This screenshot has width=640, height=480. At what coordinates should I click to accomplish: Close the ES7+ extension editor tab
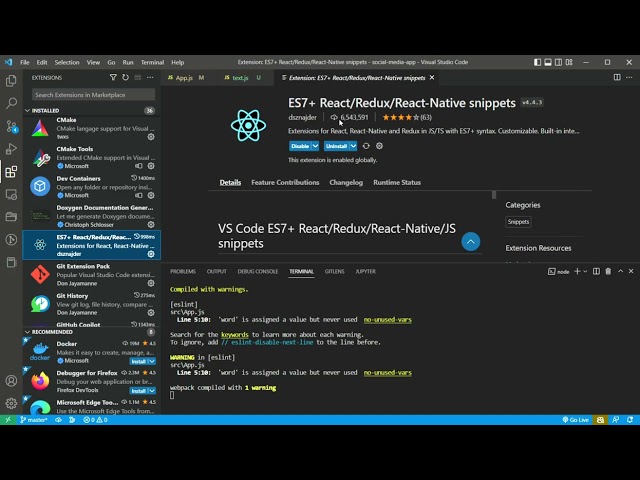click(x=432, y=78)
